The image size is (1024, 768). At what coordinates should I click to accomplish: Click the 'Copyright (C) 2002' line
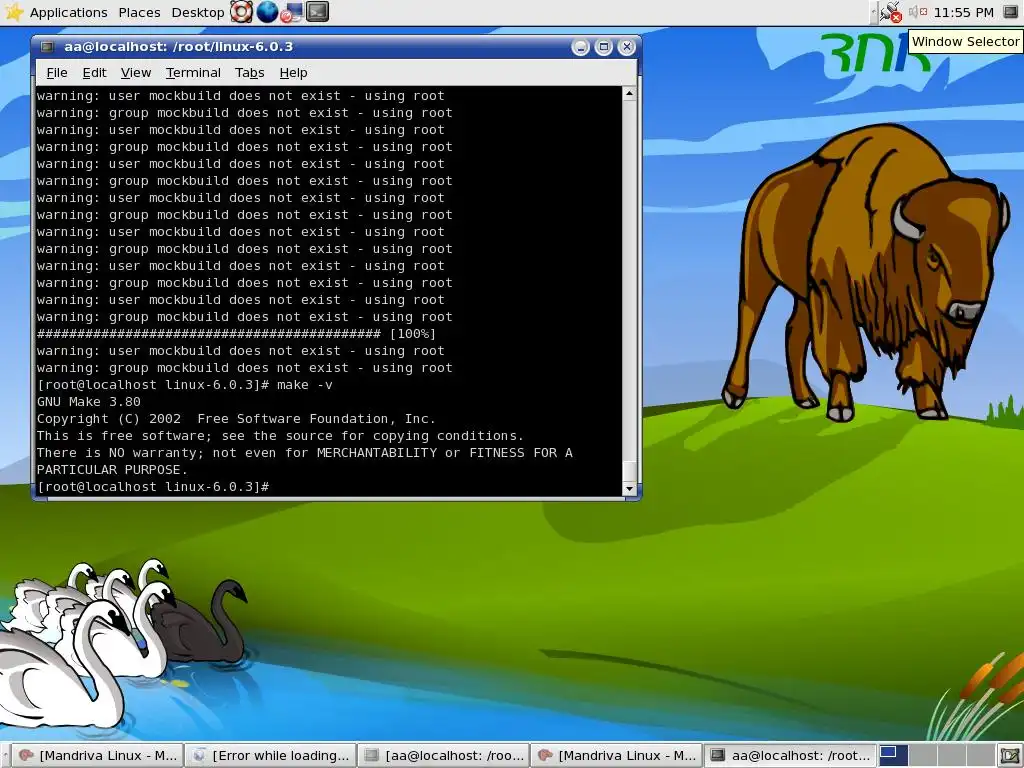tap(236, 419)
